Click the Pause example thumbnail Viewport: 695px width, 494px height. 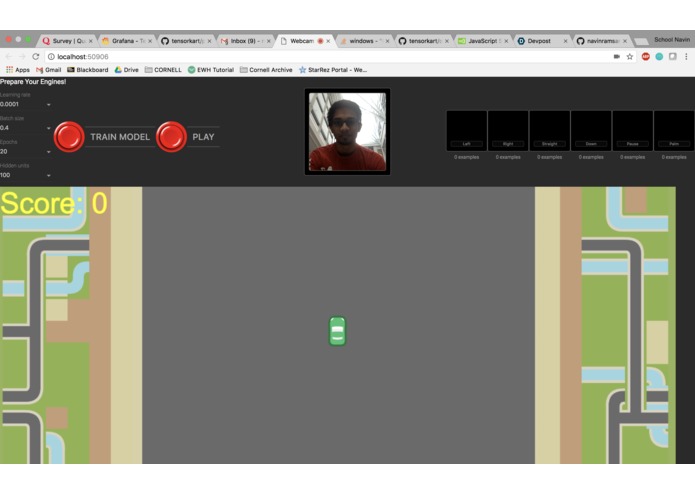(x=633, y=131)
